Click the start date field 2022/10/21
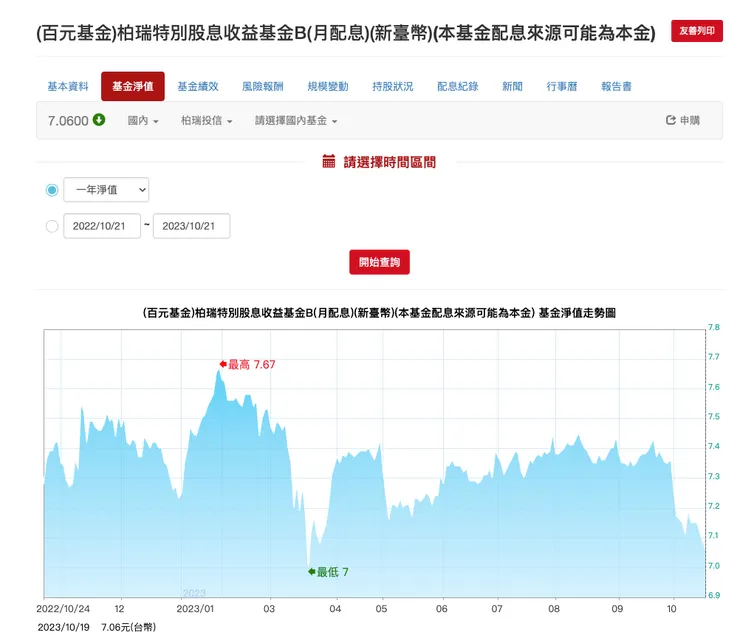Screen dimensions: 740x635 click(102, 226)
